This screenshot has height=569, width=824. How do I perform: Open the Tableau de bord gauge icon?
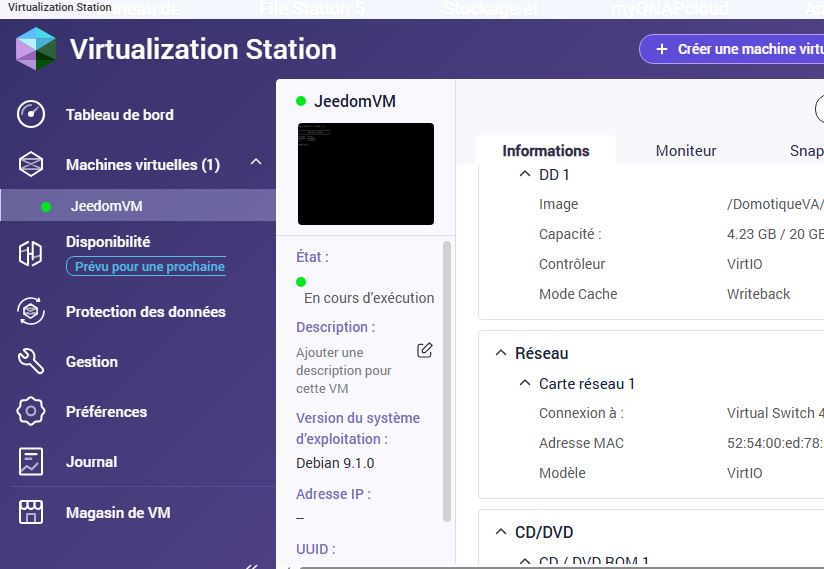tap(31, 114)
